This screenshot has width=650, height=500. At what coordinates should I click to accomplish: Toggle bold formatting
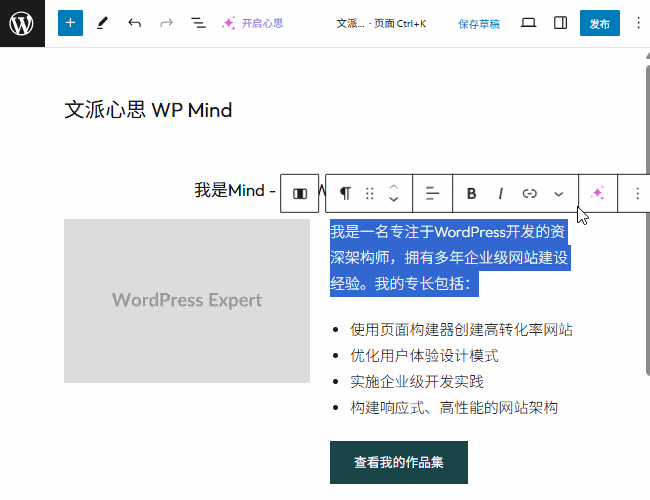coord(471,194)
